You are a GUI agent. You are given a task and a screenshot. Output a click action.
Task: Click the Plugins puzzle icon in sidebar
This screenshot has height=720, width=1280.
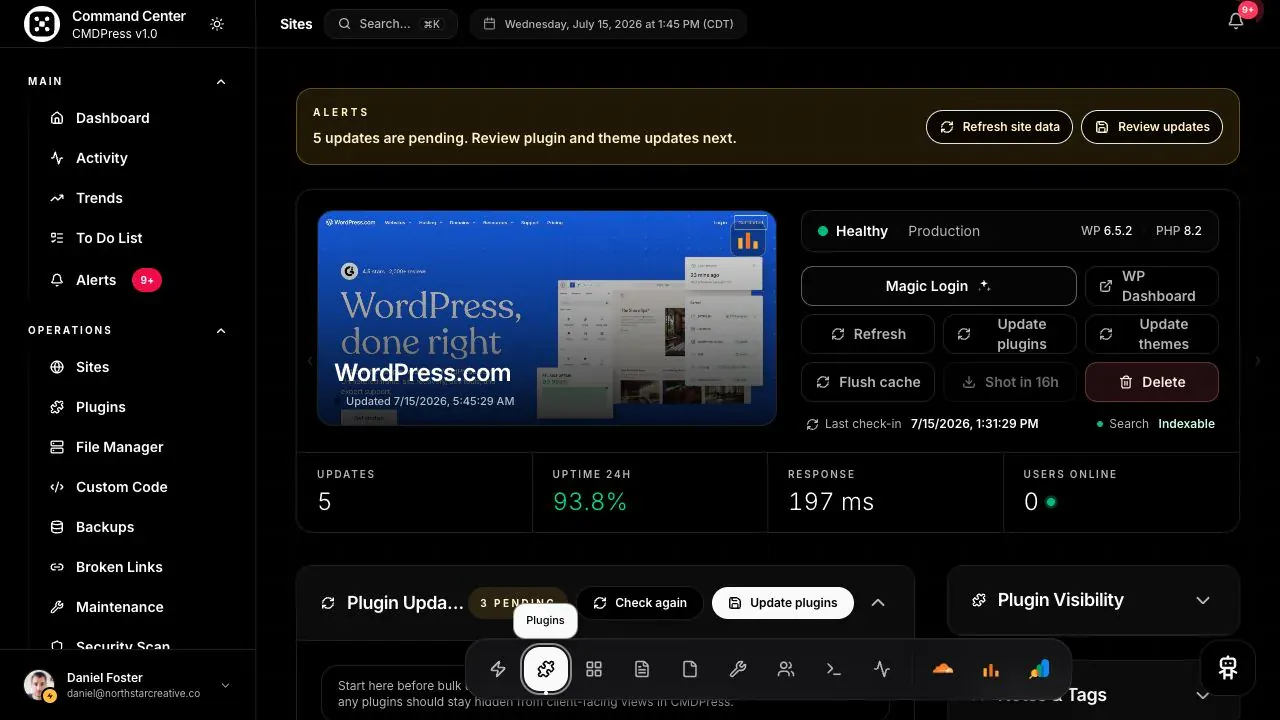click(57, 407)
